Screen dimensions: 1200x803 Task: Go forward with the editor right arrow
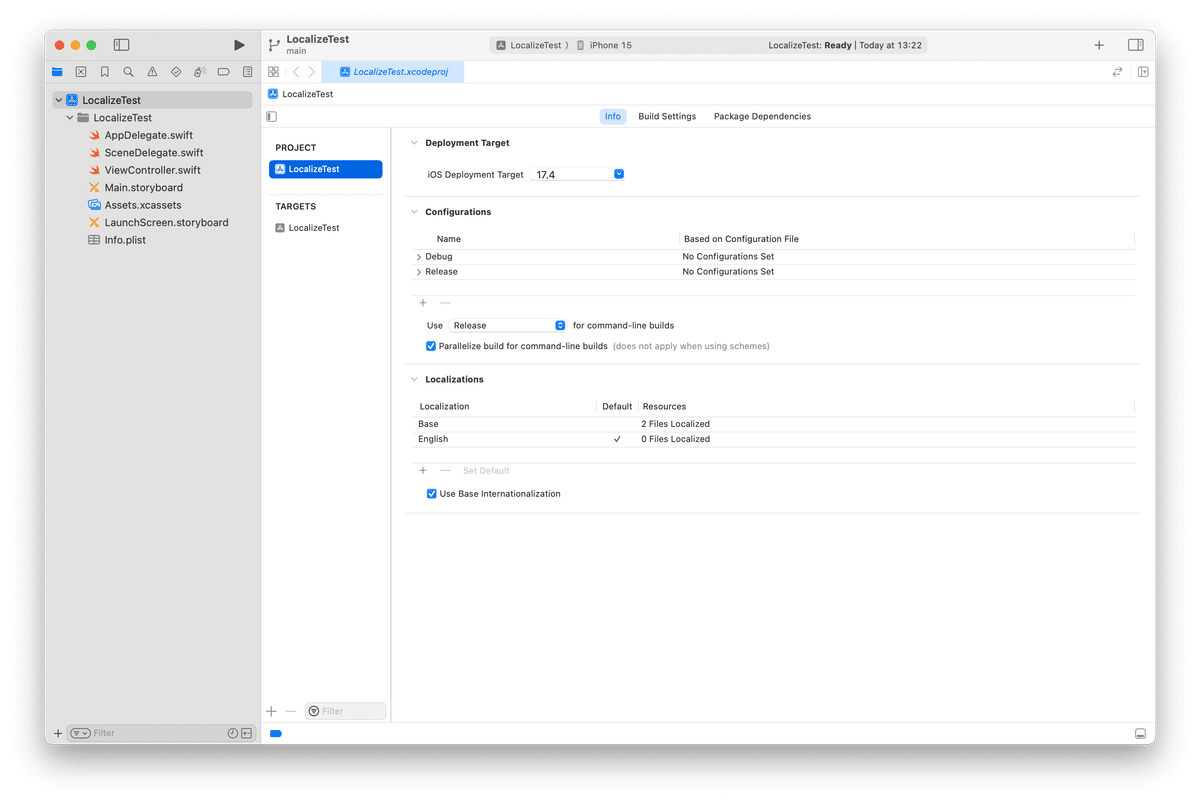(312, 72)
